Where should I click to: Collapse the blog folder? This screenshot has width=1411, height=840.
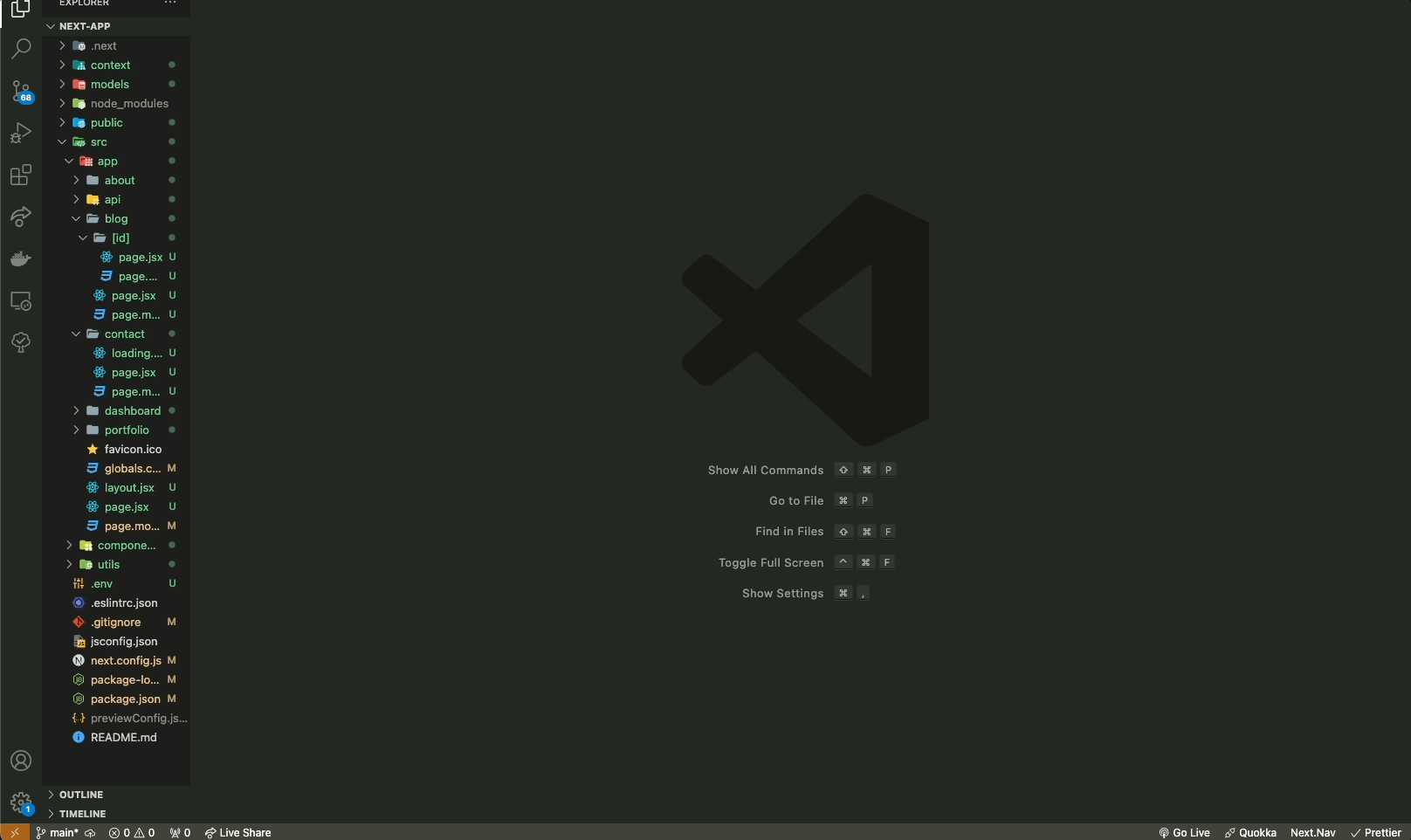tap(116, 218)
